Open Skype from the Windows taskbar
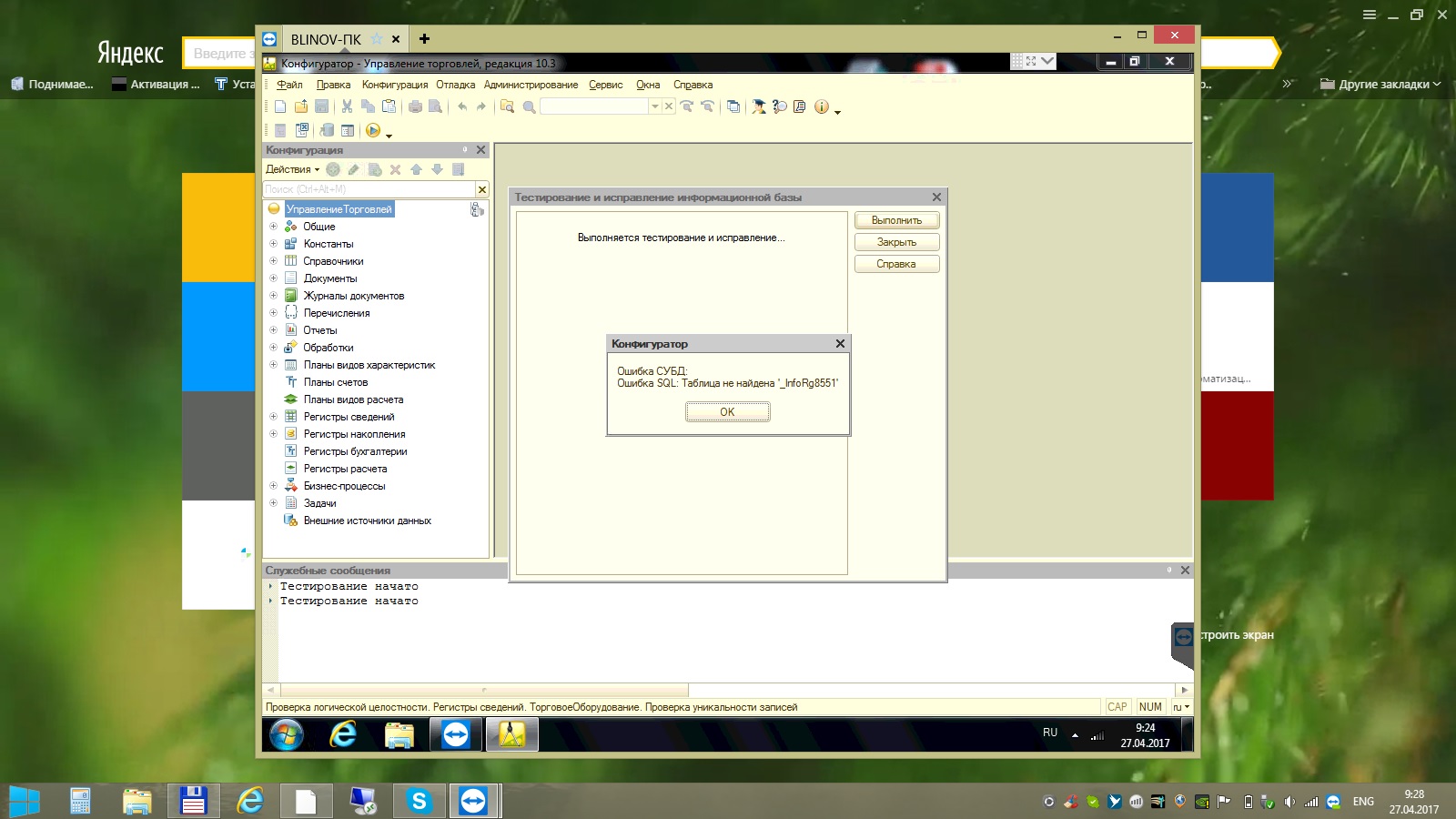 coord(419,801)
